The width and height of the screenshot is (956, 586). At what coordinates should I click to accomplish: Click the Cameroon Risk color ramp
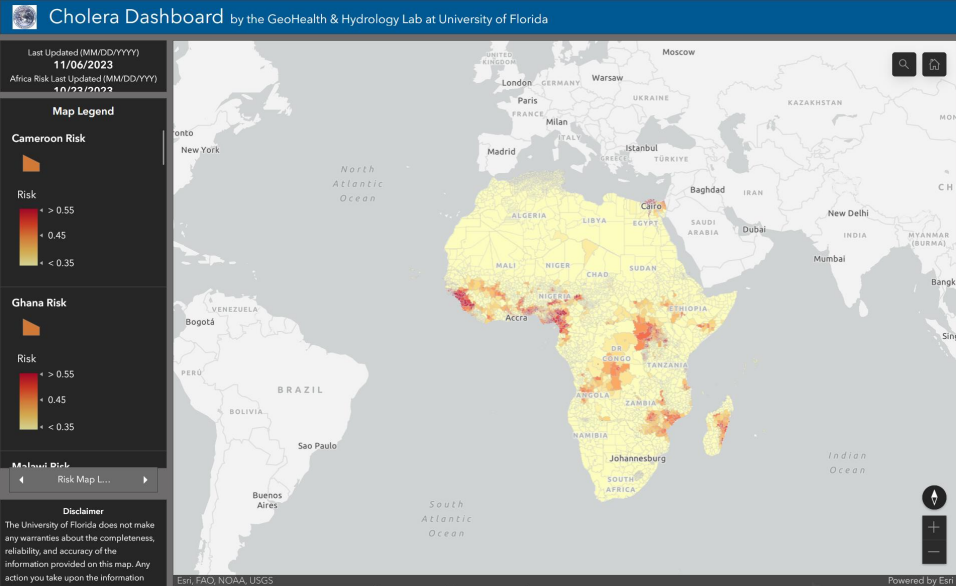pyautogui.click(x=29, y=236)
